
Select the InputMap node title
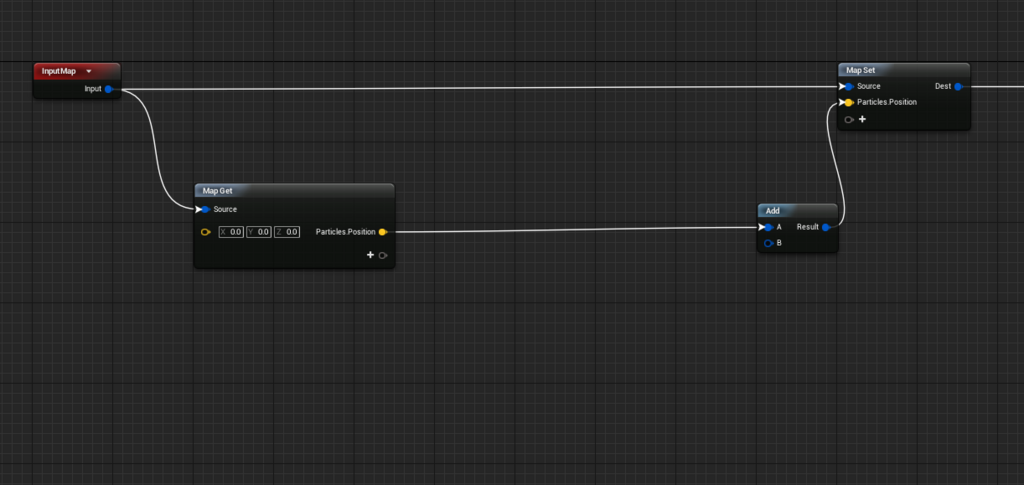coord(59,71)
